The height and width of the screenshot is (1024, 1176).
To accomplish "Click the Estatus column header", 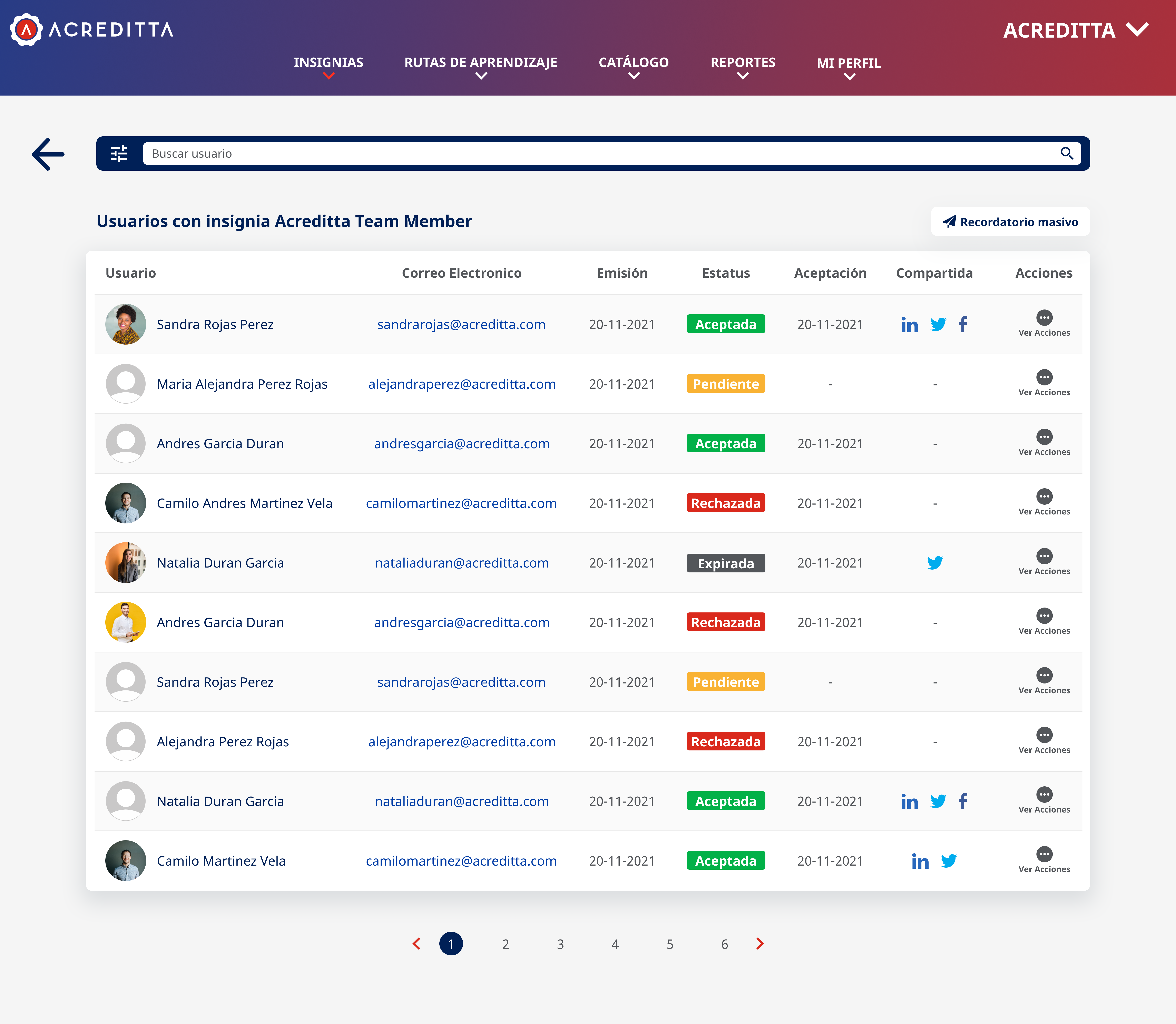I will [x=726, y=273].
